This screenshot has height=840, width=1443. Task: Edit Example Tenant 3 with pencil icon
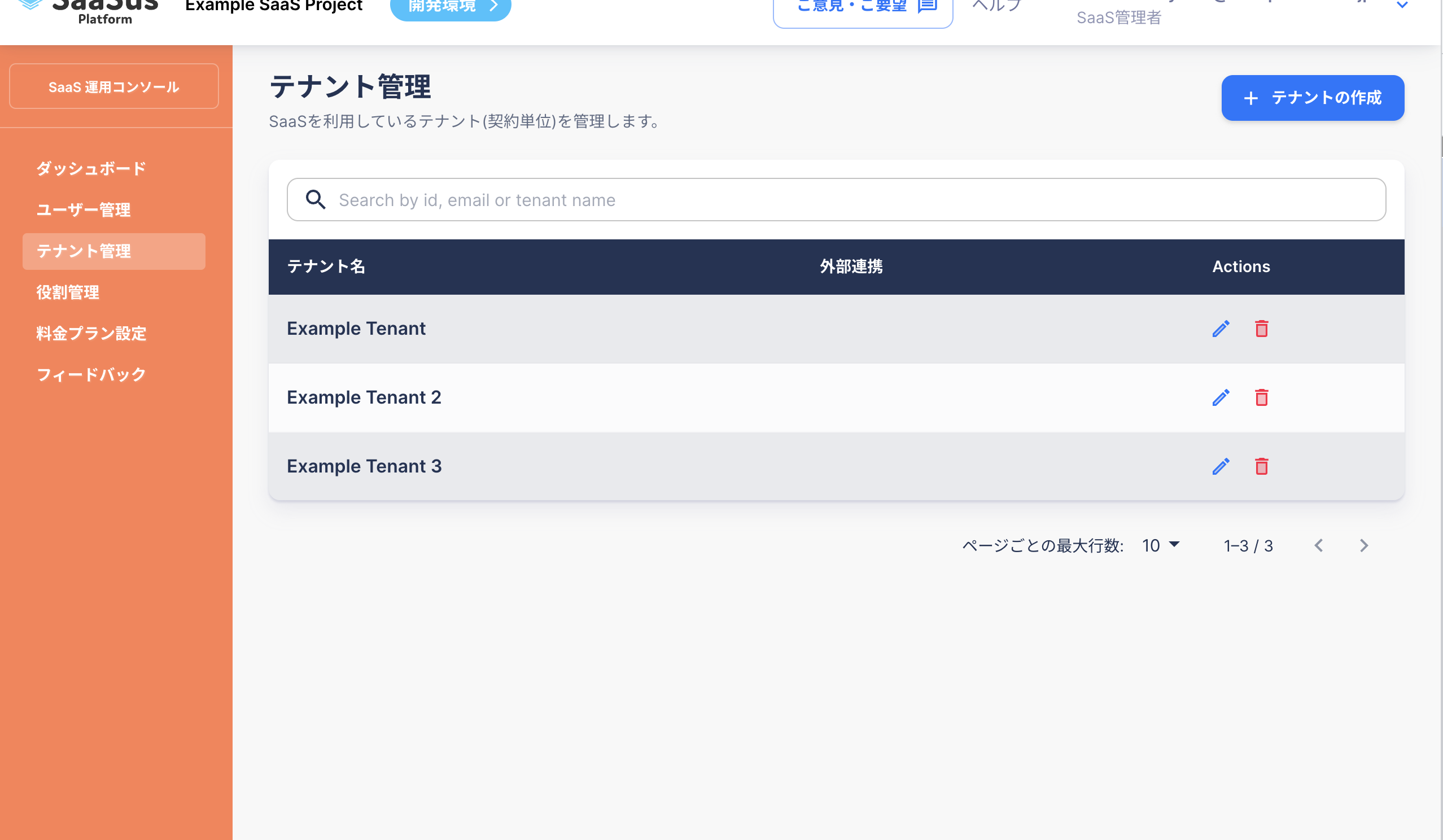click(1220, 466)
